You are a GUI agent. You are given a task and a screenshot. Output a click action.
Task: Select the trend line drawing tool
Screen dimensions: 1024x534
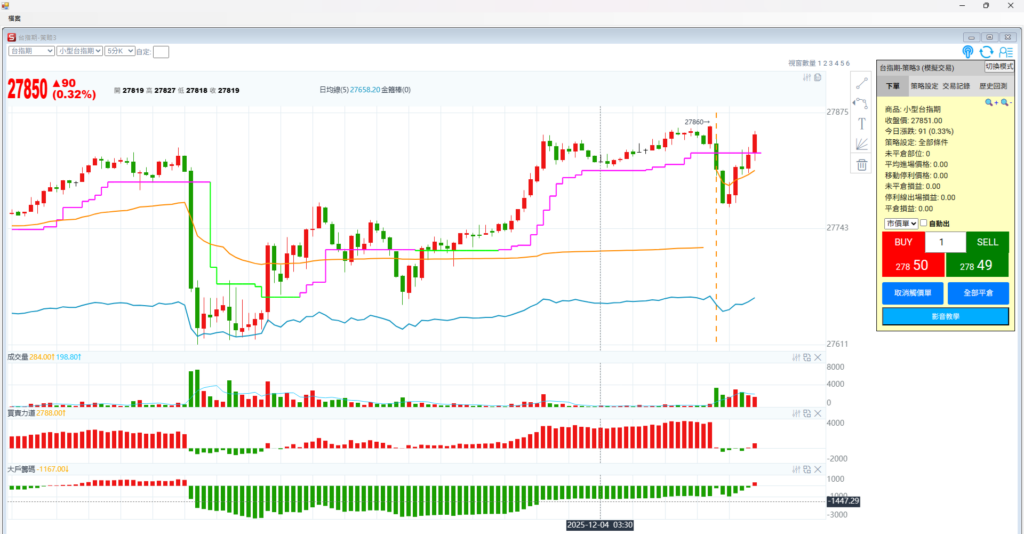click(861, 82)
